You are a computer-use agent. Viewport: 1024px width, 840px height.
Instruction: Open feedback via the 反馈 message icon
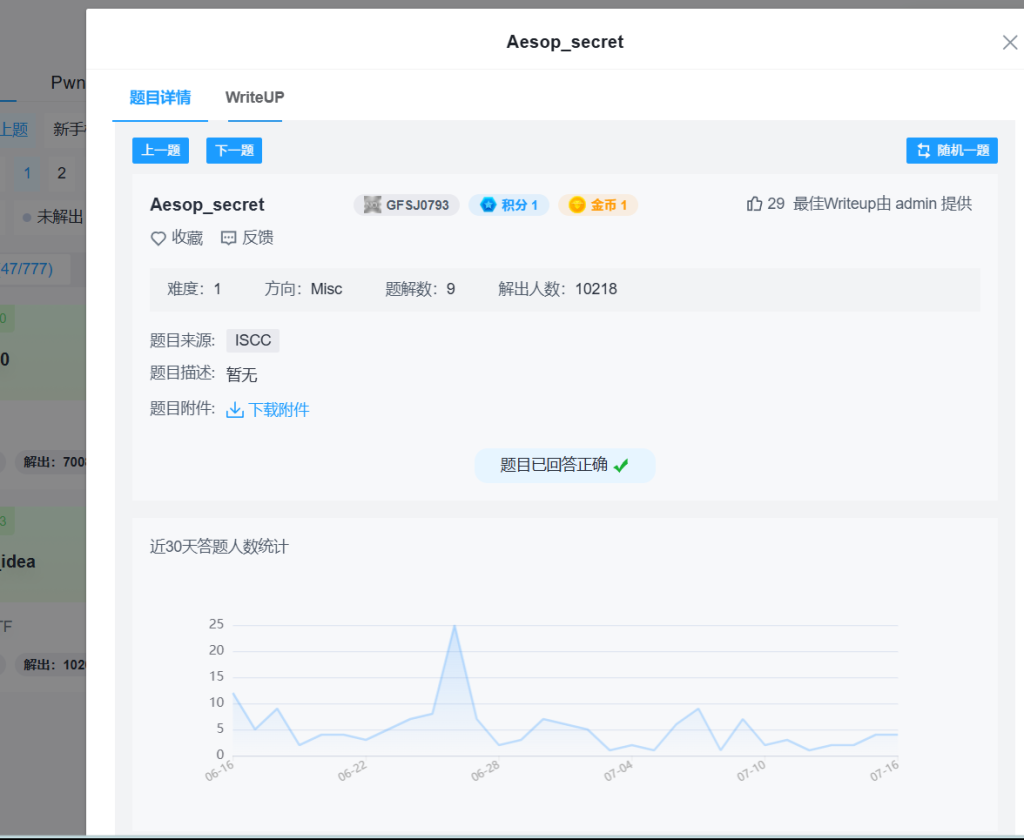coord(228,238)
